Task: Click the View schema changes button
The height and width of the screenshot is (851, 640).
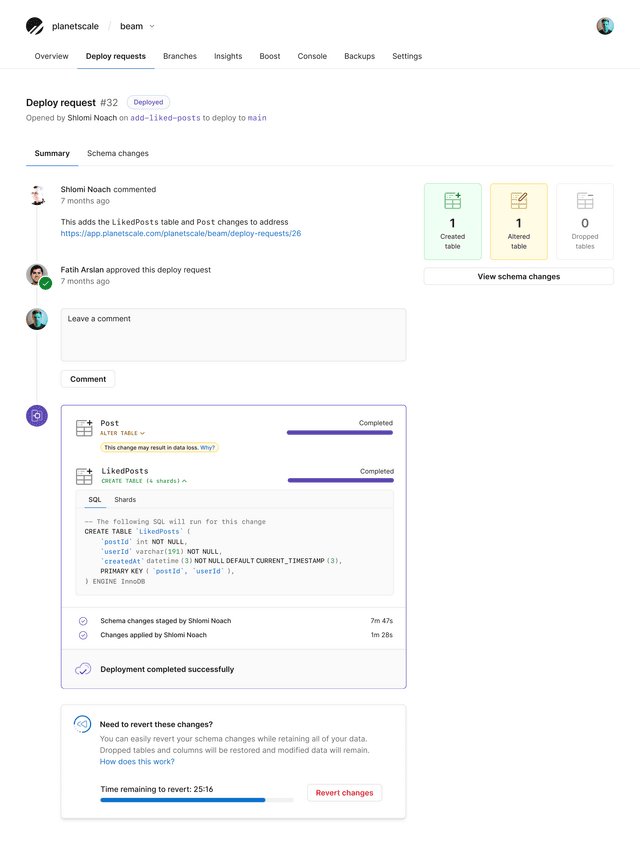Action: point(518,276)
